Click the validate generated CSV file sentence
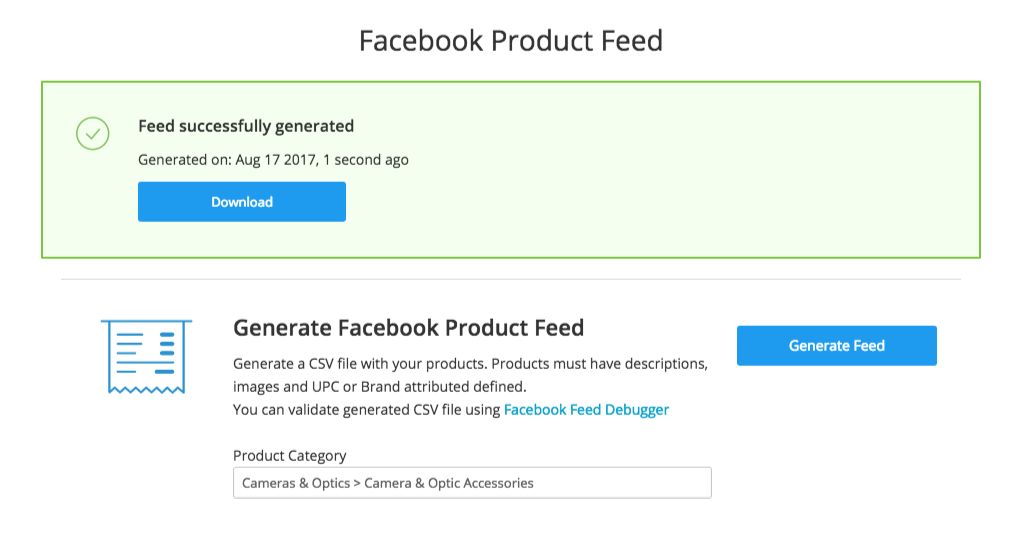 click(451, 410)
